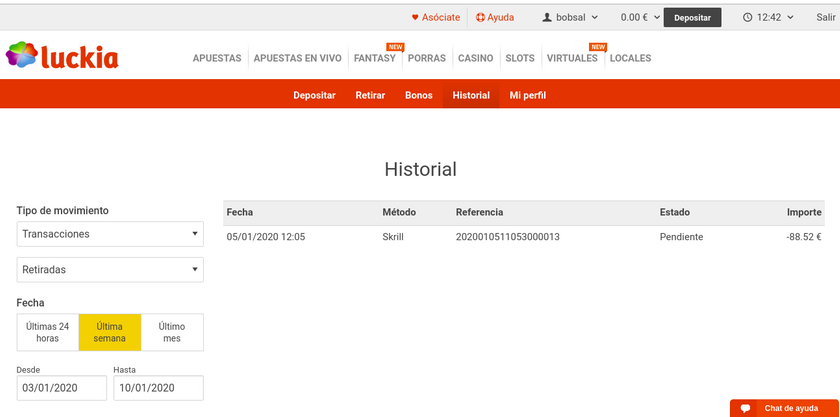The width and height of the screenshot is (840, 417).
Task: Select the Último mes filter
Action: (x=172, y=332)
